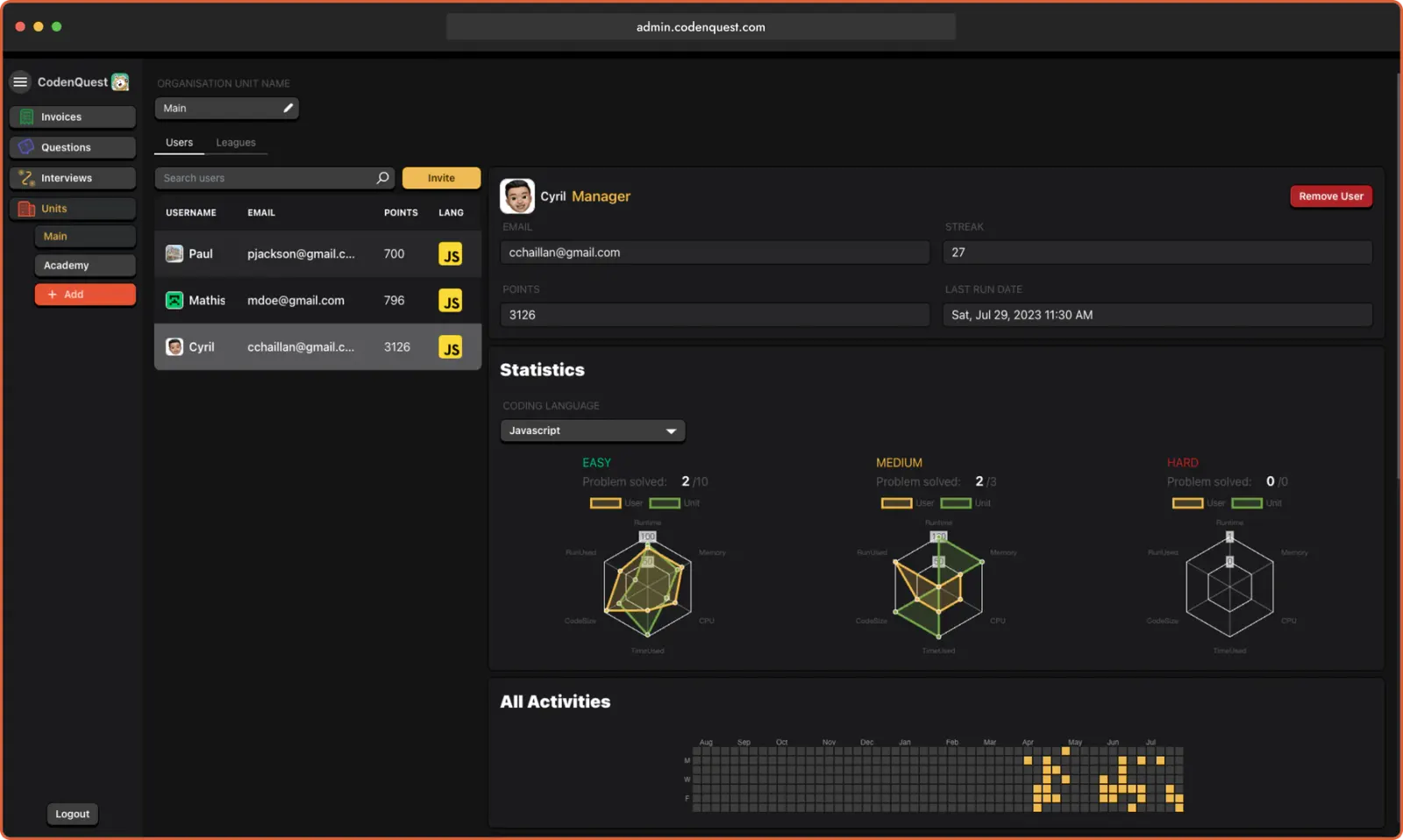Click the JS language badge in Paul's row

pos(451,254)
